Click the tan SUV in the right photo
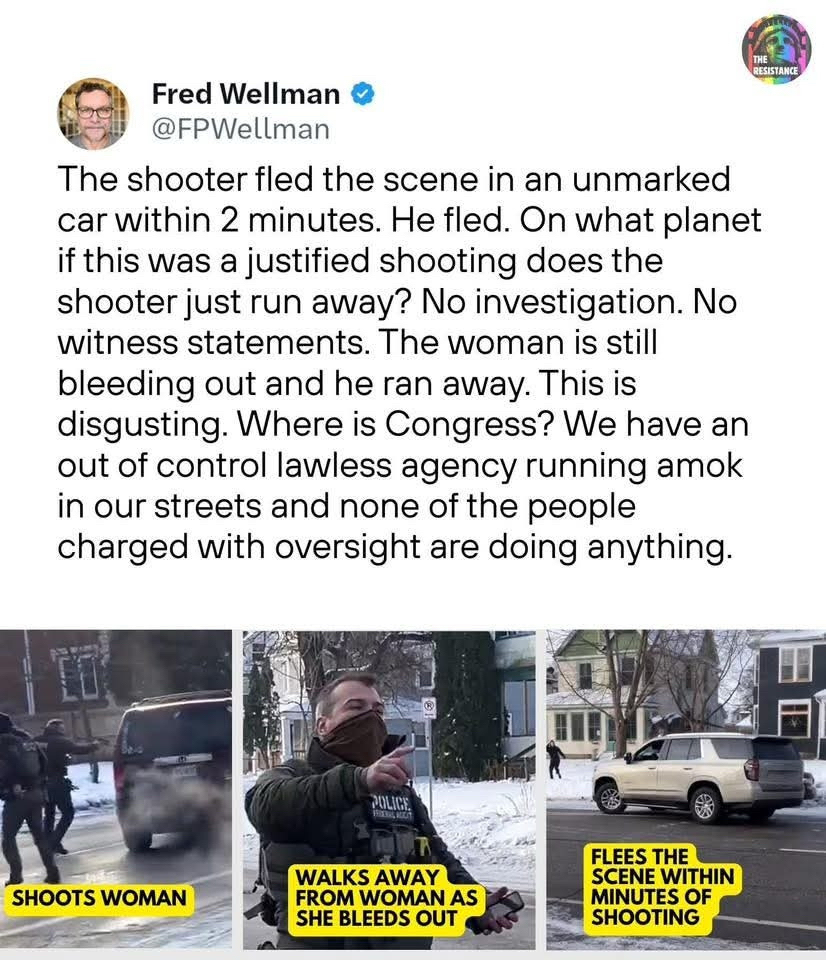The height and width of the screenshot is (960, 826). tap(698, 778)
